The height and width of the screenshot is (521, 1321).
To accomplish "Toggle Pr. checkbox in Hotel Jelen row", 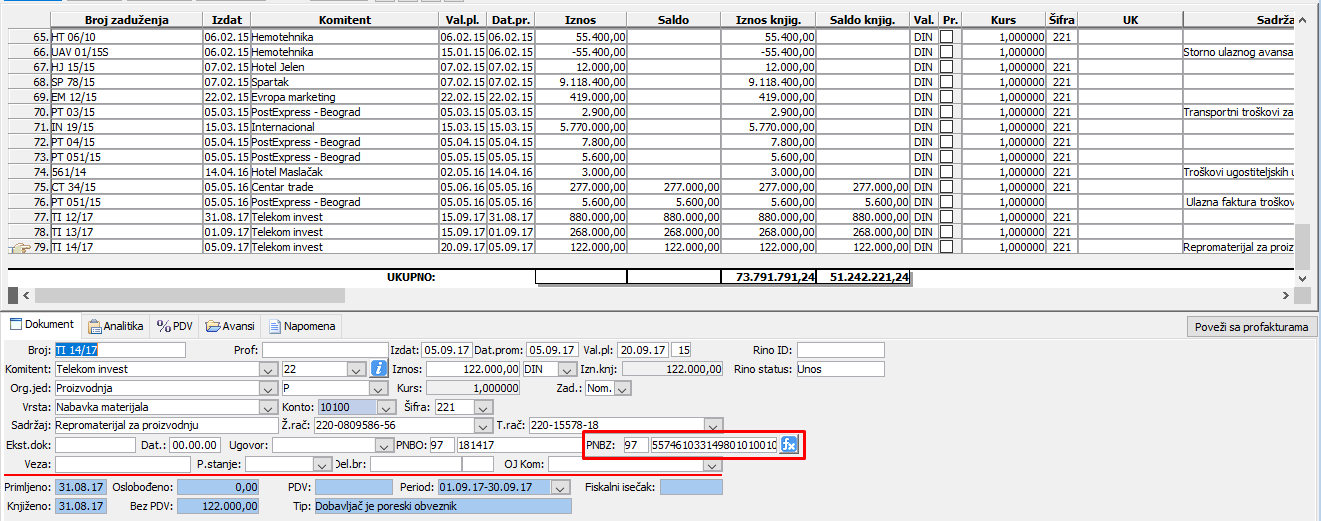I will 947,67.
